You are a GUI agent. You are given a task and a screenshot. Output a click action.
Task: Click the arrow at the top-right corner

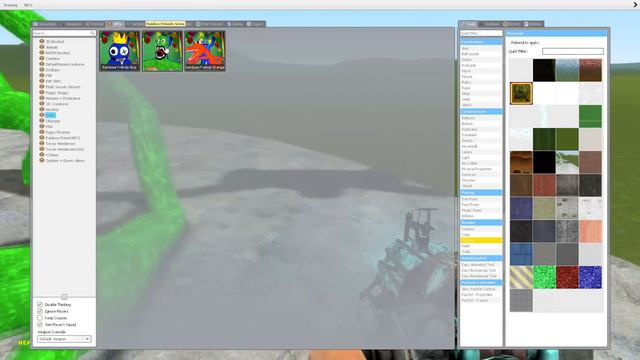(x=635, y=5)
